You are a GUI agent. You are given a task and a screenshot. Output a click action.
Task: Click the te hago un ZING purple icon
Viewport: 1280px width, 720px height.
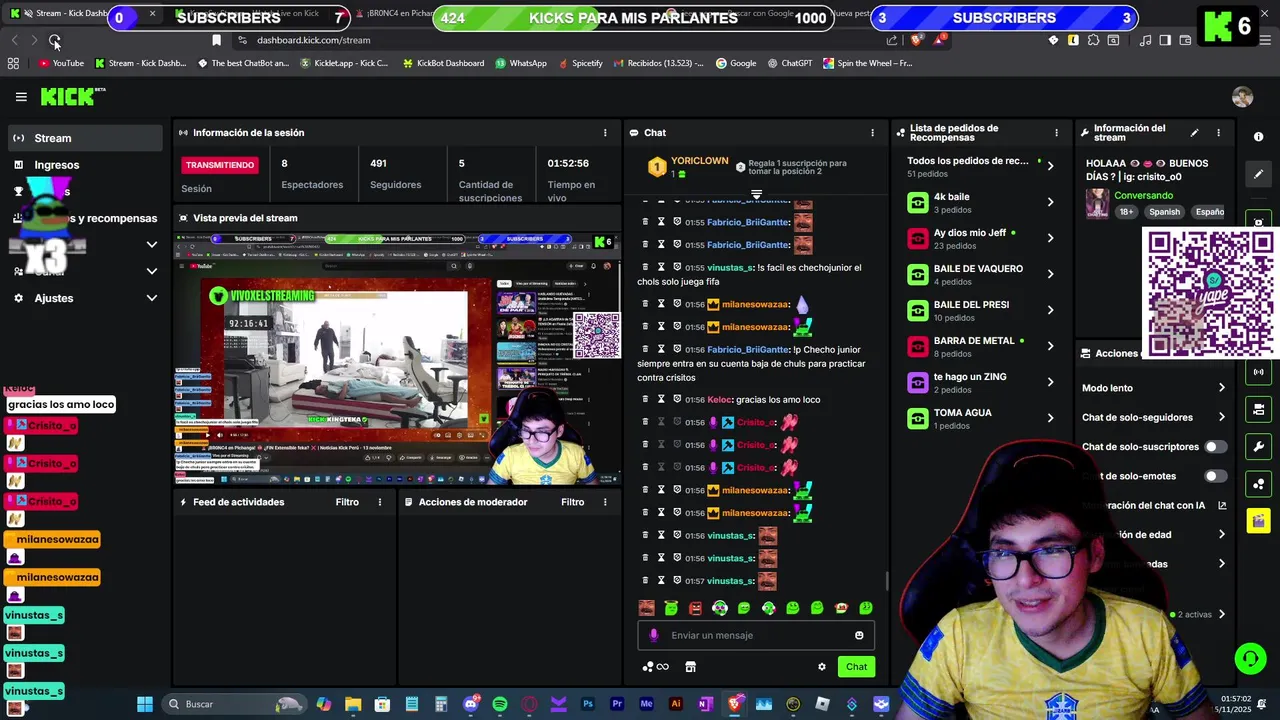click(918, 383)
